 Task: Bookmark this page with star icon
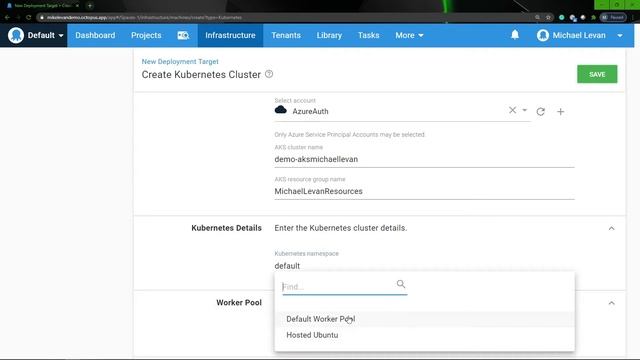[x=549, y=18]
